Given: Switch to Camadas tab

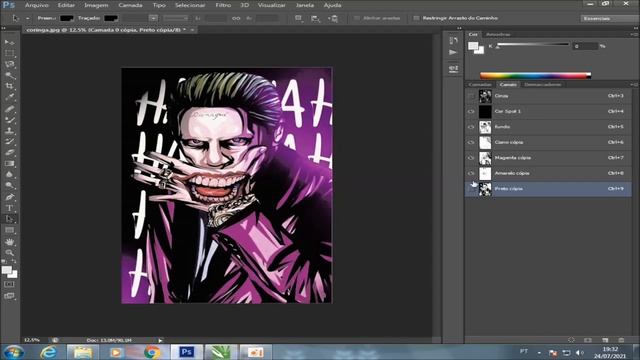Looking at the screenshot, I should pyautogui.click(x=480, y=84).
